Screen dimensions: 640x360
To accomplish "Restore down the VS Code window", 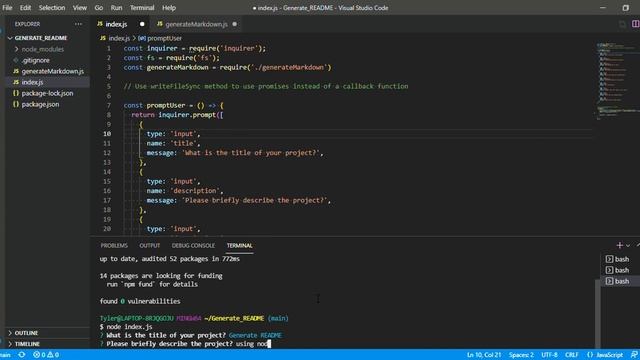I will point(625,8).
